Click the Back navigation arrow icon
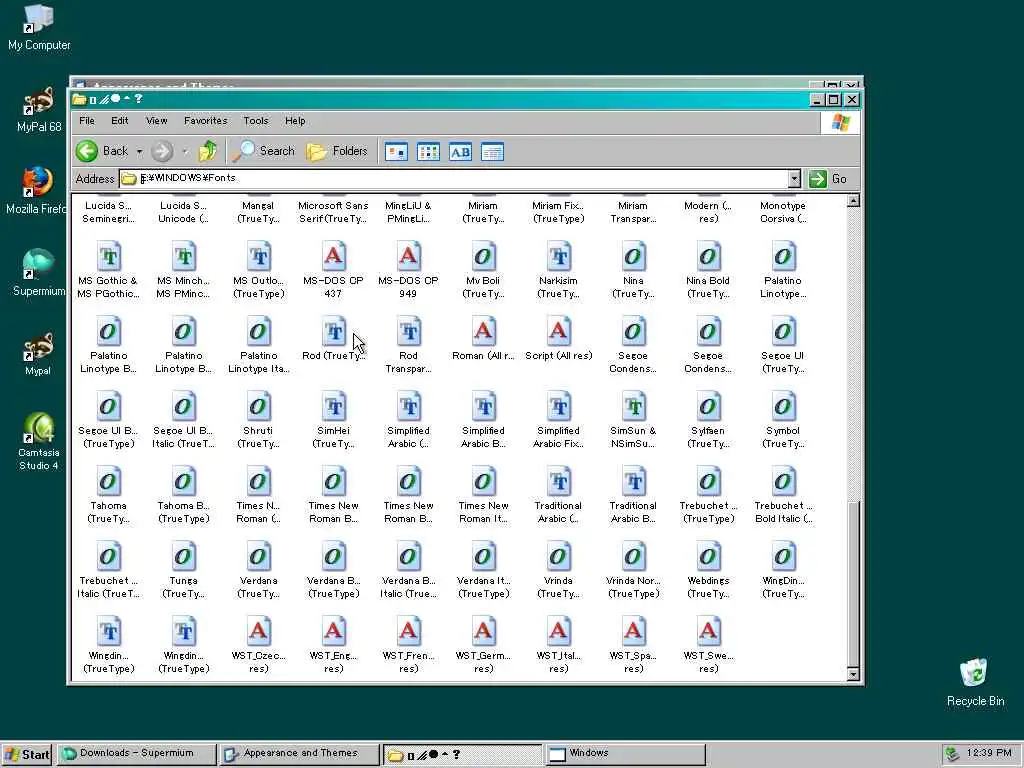 [x=86, y=152]
